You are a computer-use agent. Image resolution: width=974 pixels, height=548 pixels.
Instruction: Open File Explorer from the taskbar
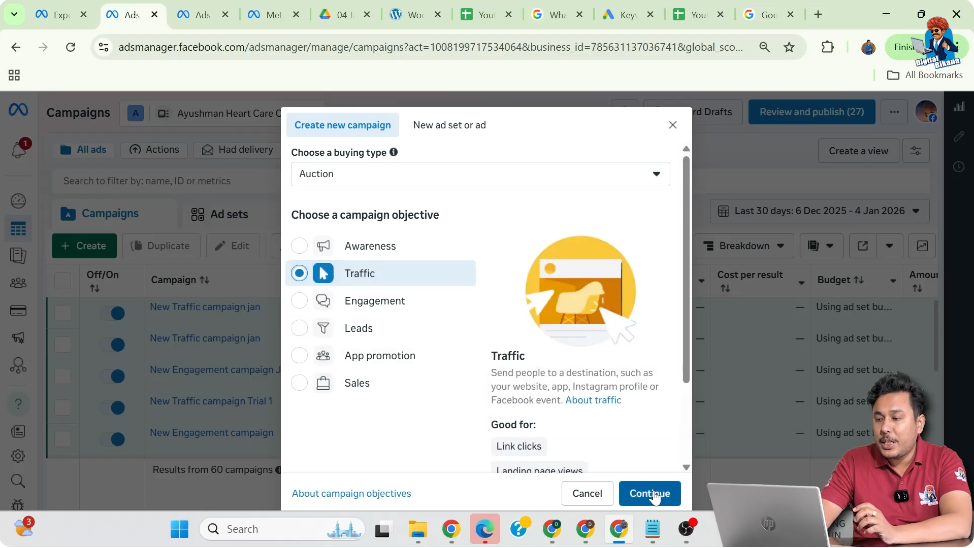click(x=417, y=529)
